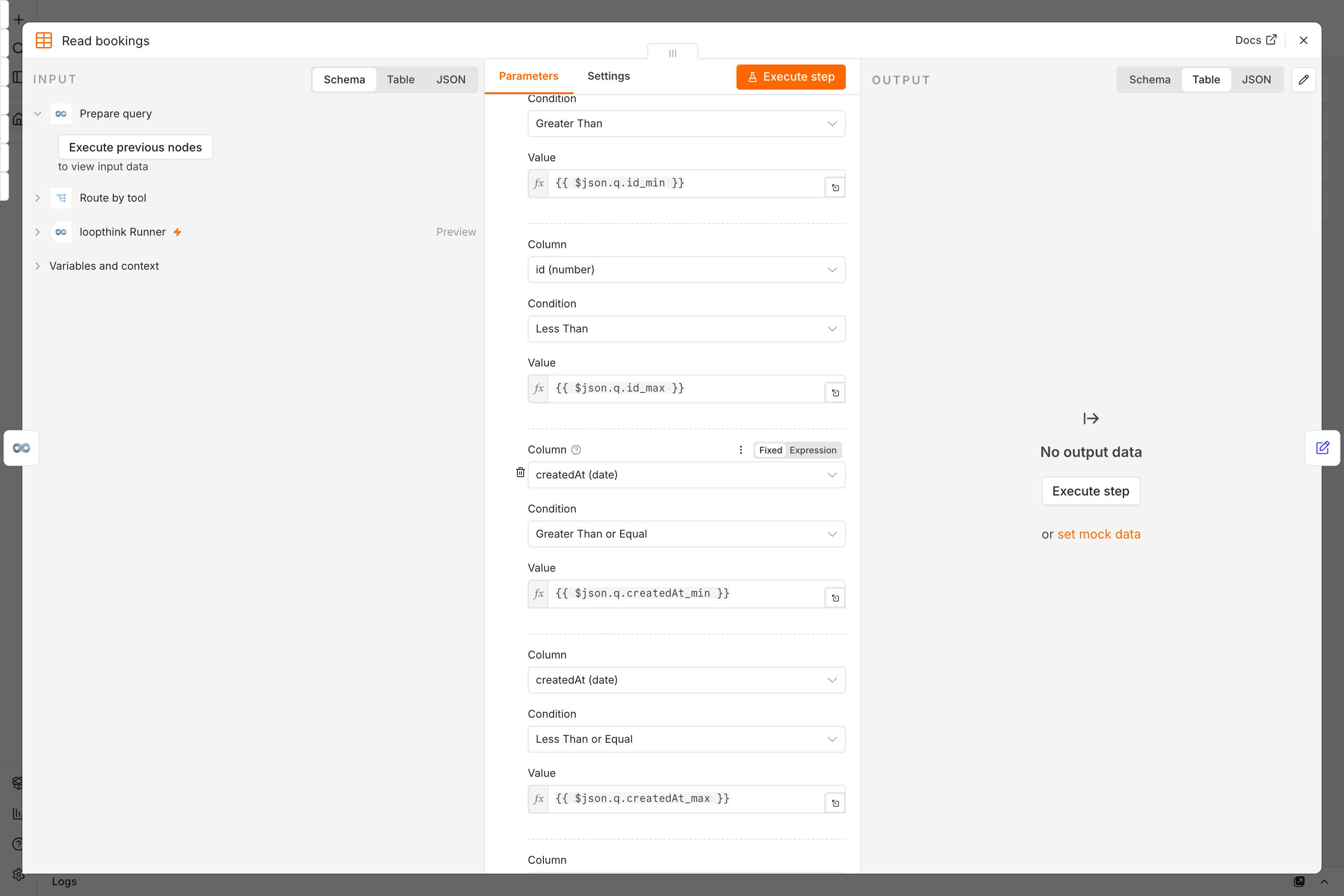Image resolution: width=1344 pixels, height=896 pixels.
Task: Switch input view to JSON
Action: click(451, 79)
